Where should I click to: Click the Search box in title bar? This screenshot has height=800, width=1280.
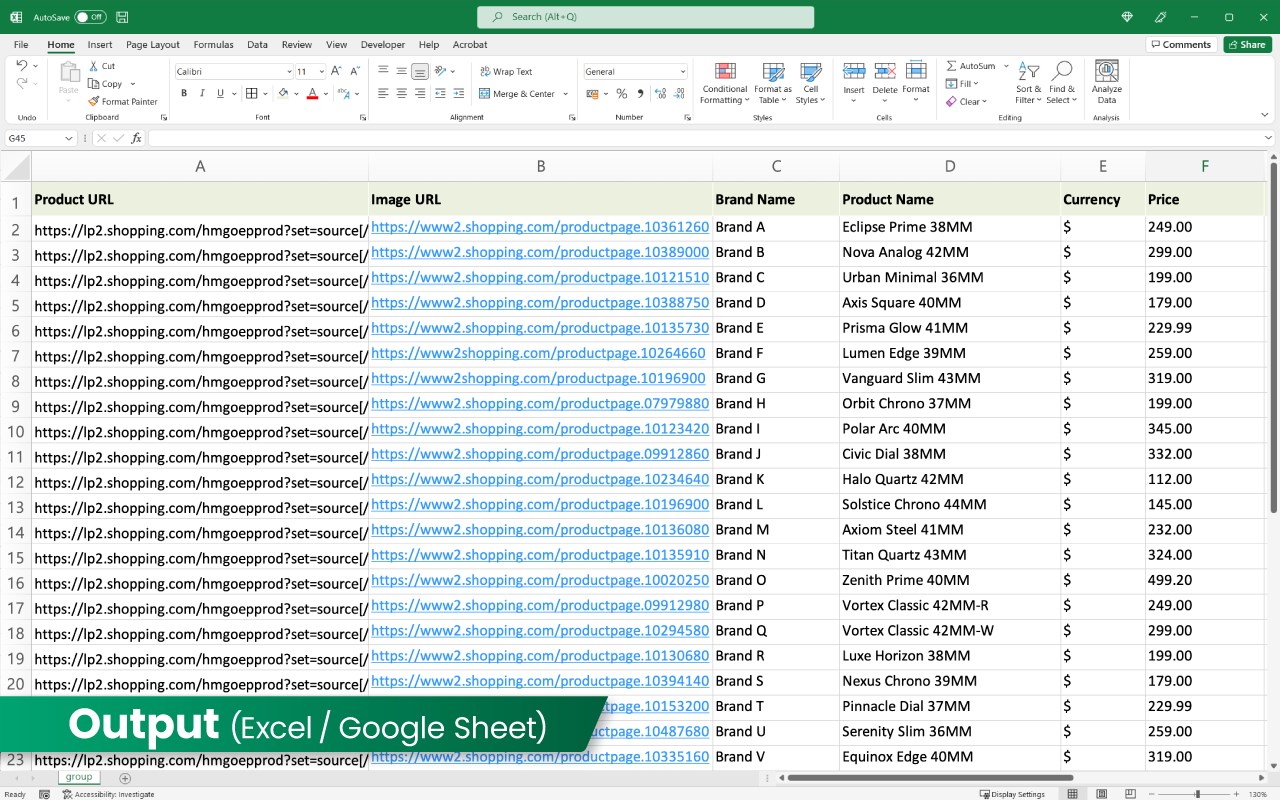(645, 17)
